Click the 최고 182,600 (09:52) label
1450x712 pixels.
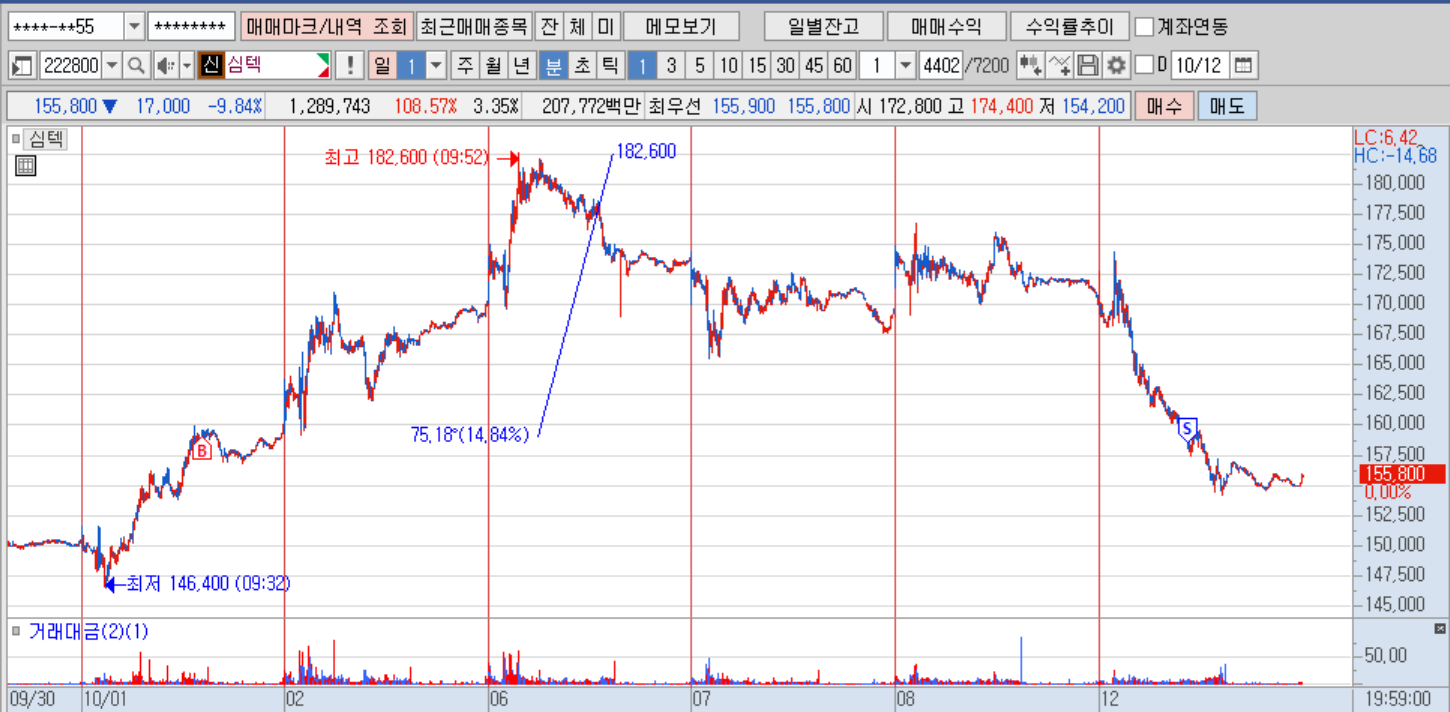(405, 158)
